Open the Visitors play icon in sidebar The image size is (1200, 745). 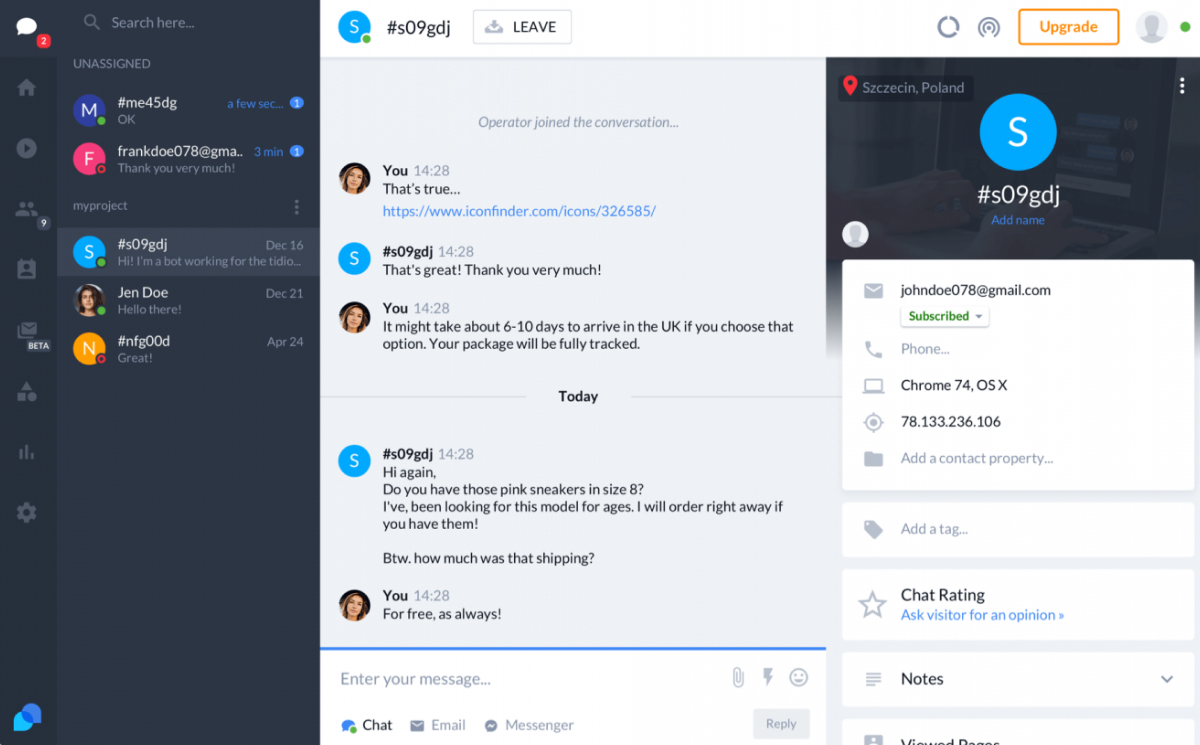tap(27, 148)
